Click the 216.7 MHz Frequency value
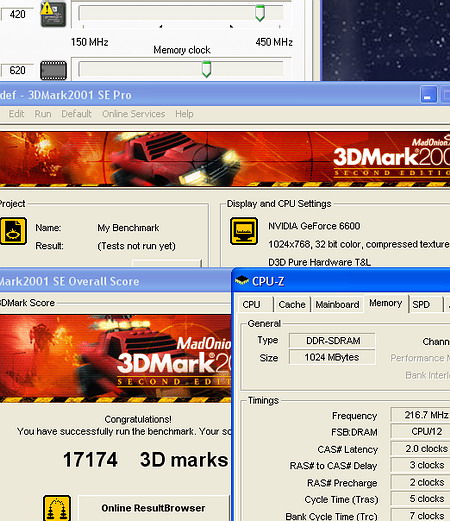 click(420, 415)
